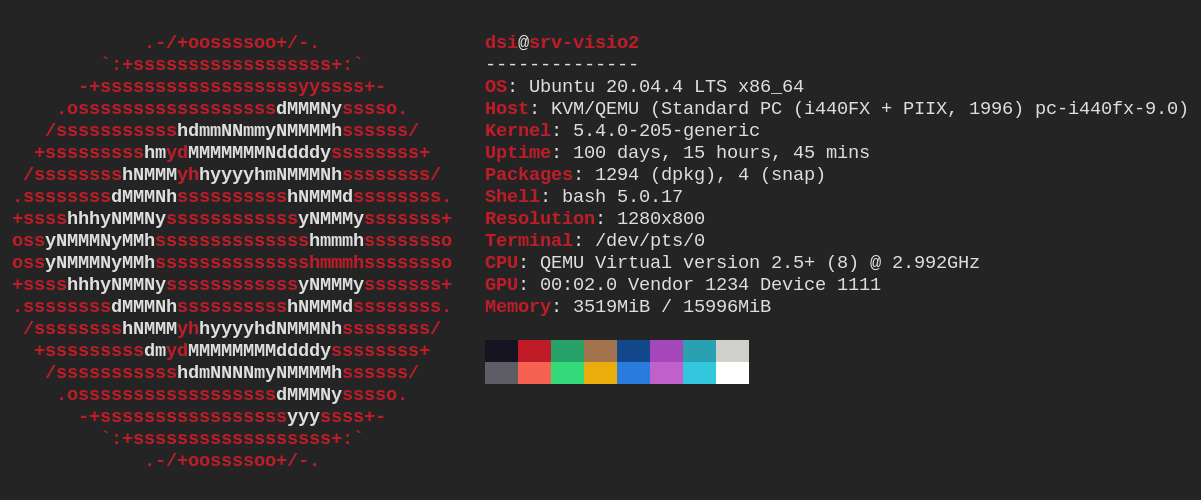The height and width of the screenshot is (500, 1201).
Task: Click the brown color swatch
Action: point(600,351)
